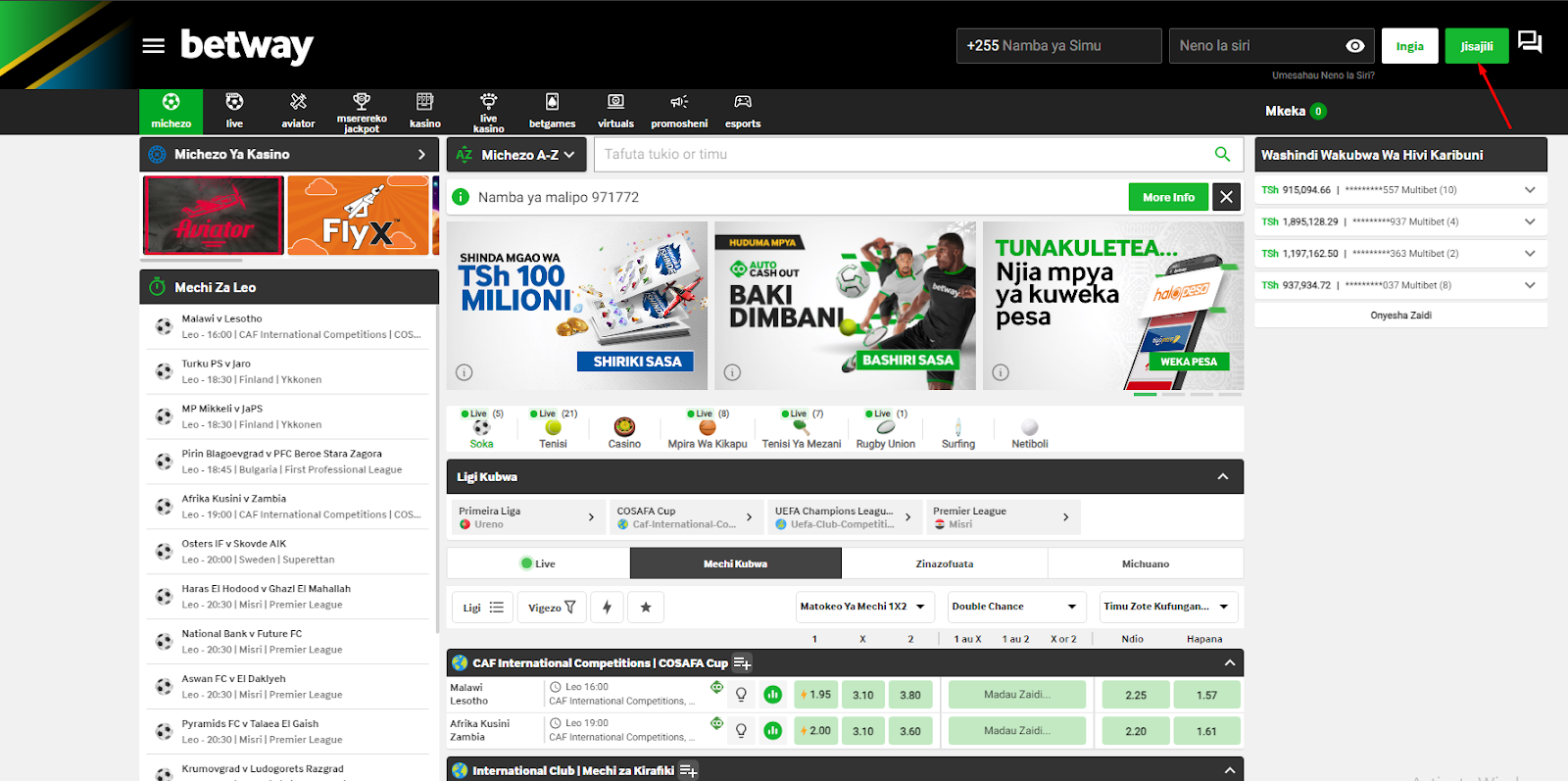Click WEKA PESA banner button
Viewport: 1568px width, 781px height.
click(1189, 362)
